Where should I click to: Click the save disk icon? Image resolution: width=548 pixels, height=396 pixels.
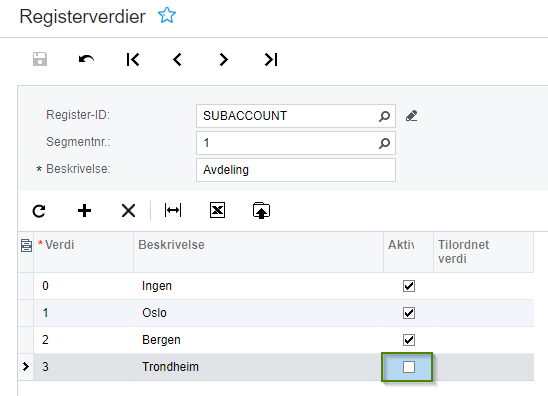tap(40, 59)
